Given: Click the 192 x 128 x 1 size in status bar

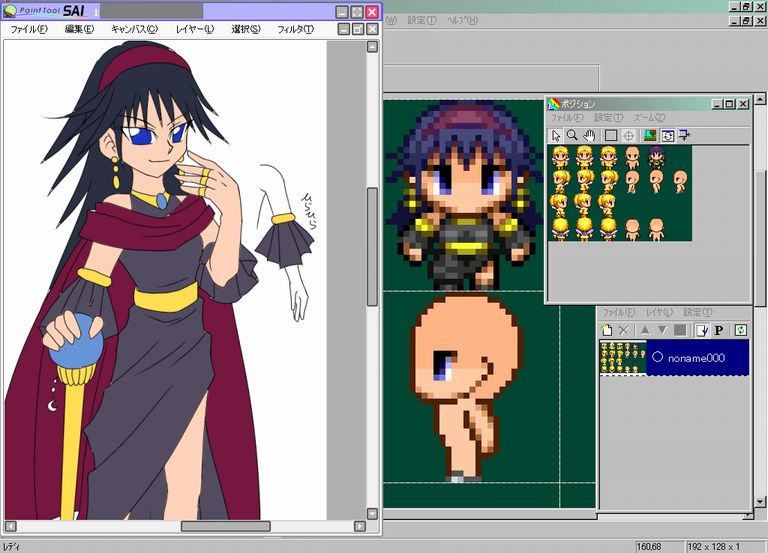Looking at the screenshot, I should point(714,547).
